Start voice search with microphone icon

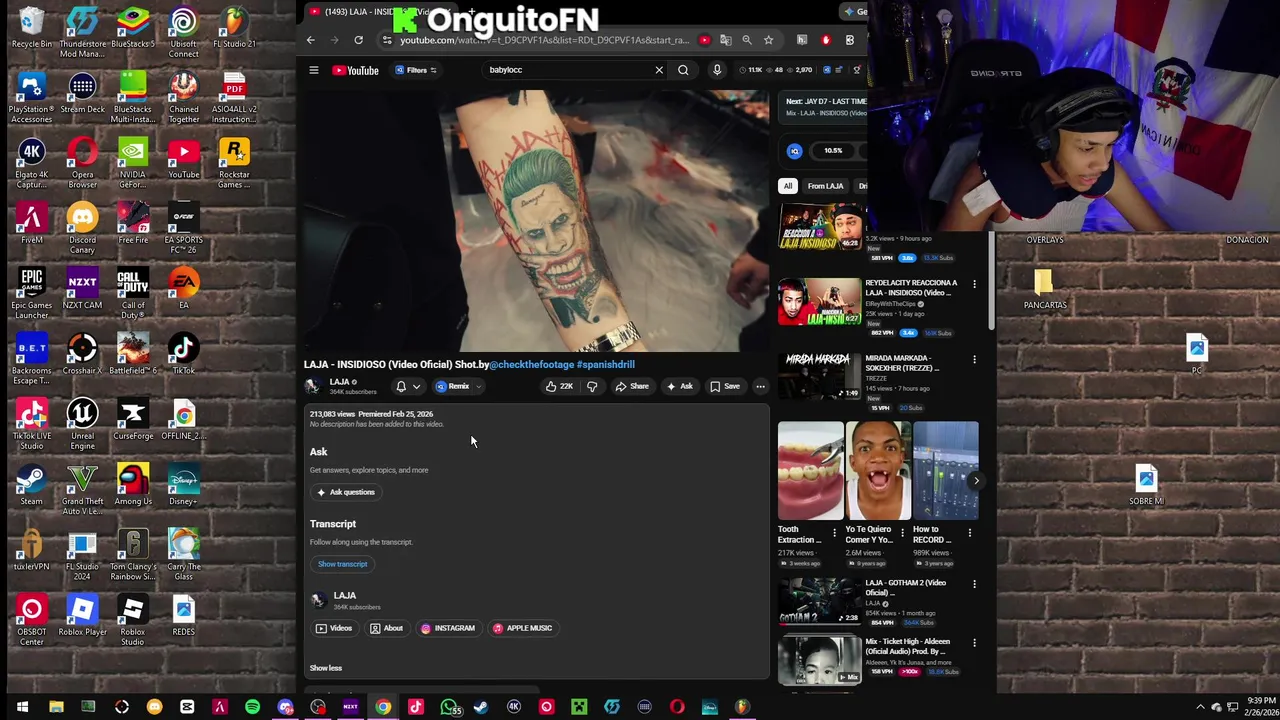pyautogui.click(x=717, y=70)
